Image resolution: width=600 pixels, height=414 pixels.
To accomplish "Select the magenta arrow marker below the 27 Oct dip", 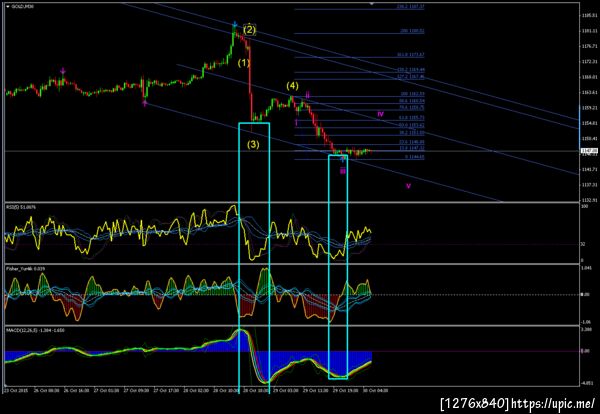I will [x=145, y=103].
